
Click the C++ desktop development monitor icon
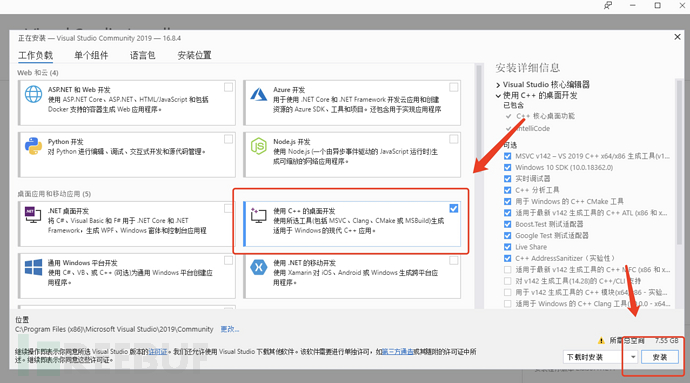coord(258,215)
